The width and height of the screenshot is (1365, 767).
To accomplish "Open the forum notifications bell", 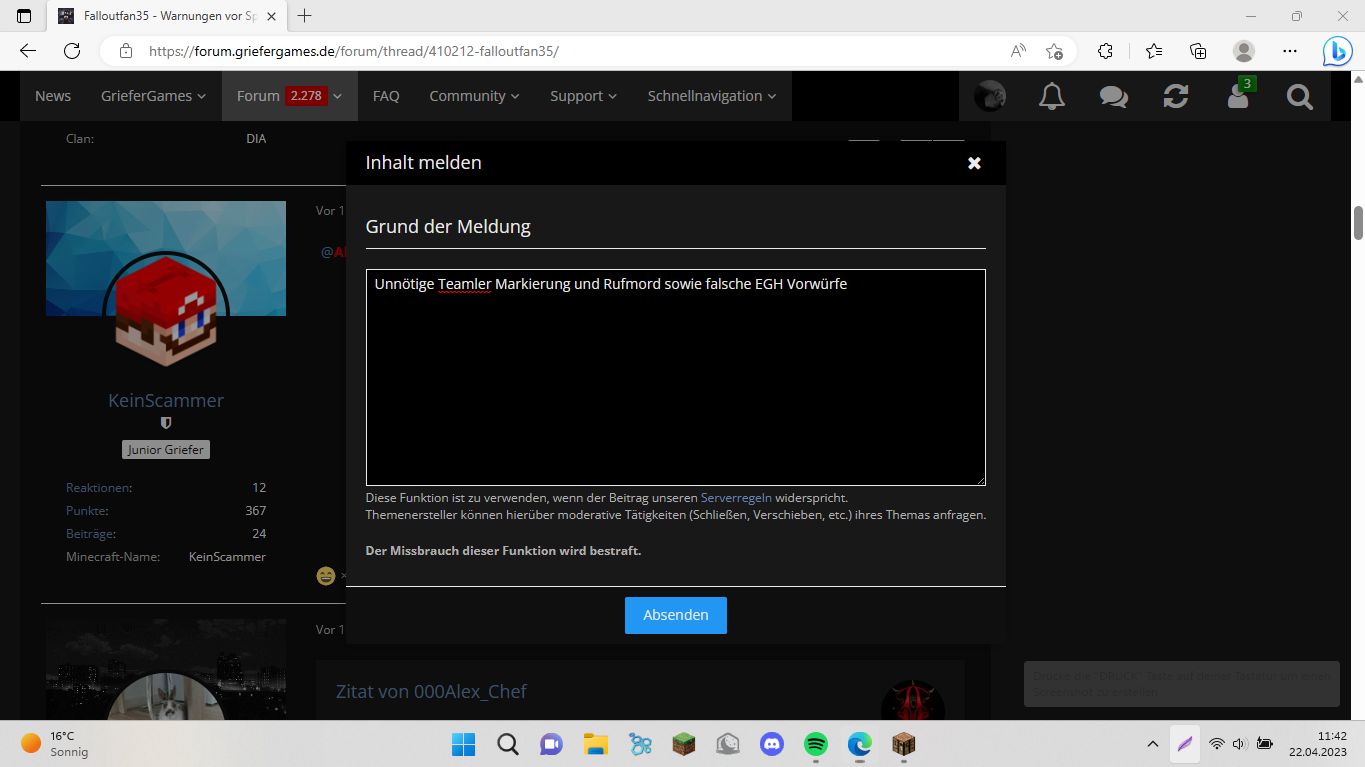I will tap(1051, 96).
